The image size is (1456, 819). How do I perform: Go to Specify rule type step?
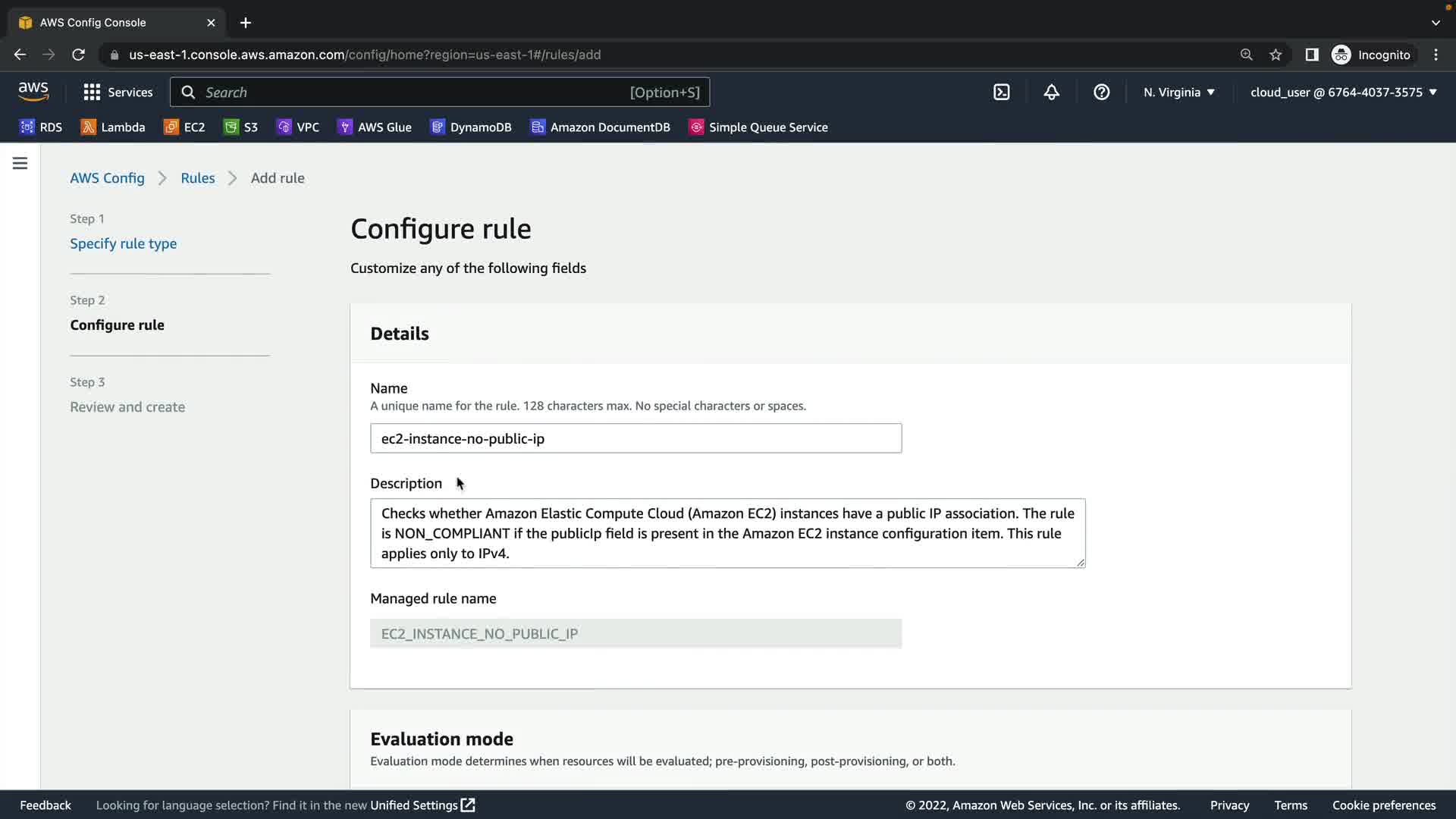tap(123, 243)
